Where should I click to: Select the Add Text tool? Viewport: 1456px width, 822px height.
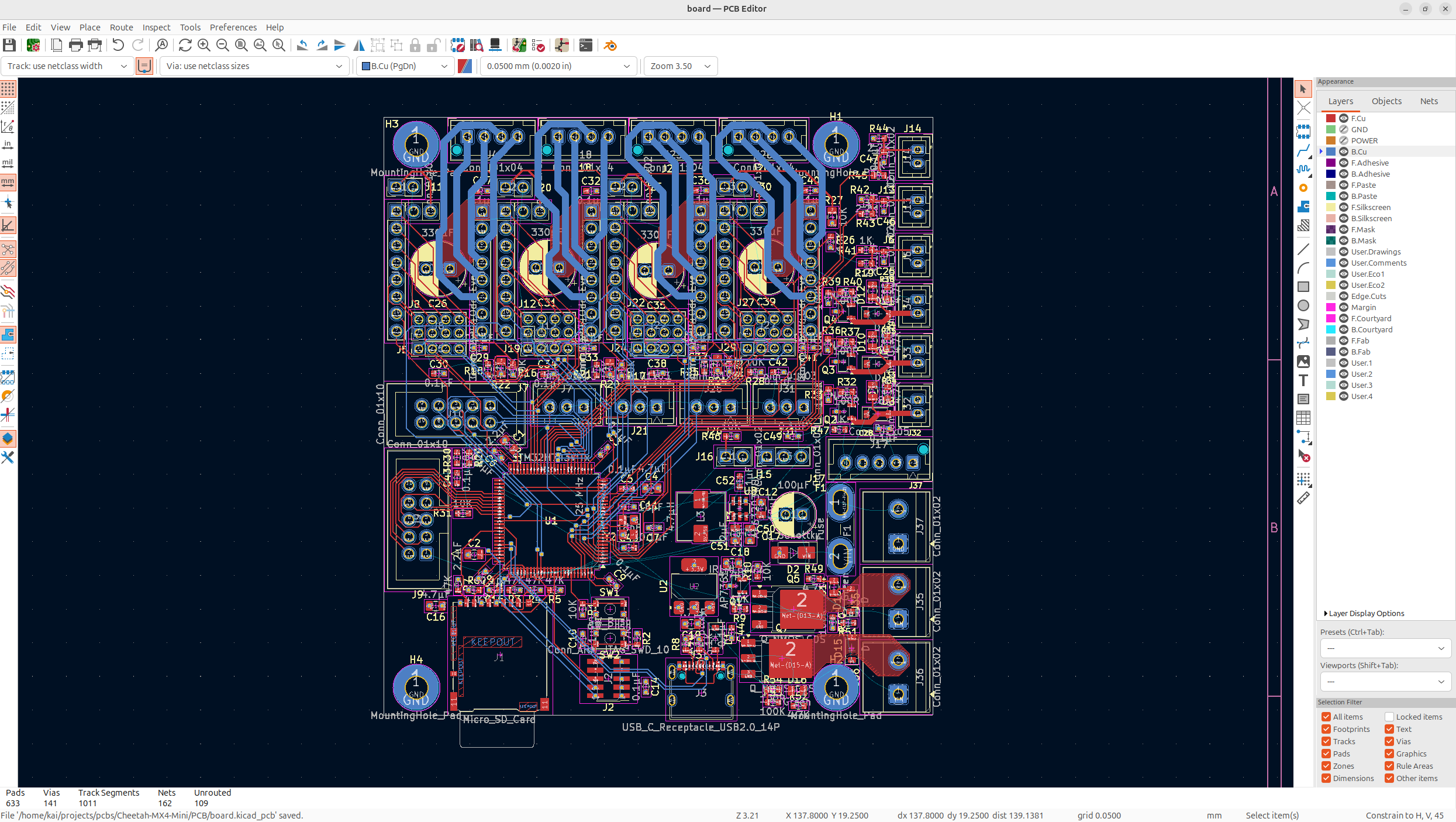[x=1303, y=380]
